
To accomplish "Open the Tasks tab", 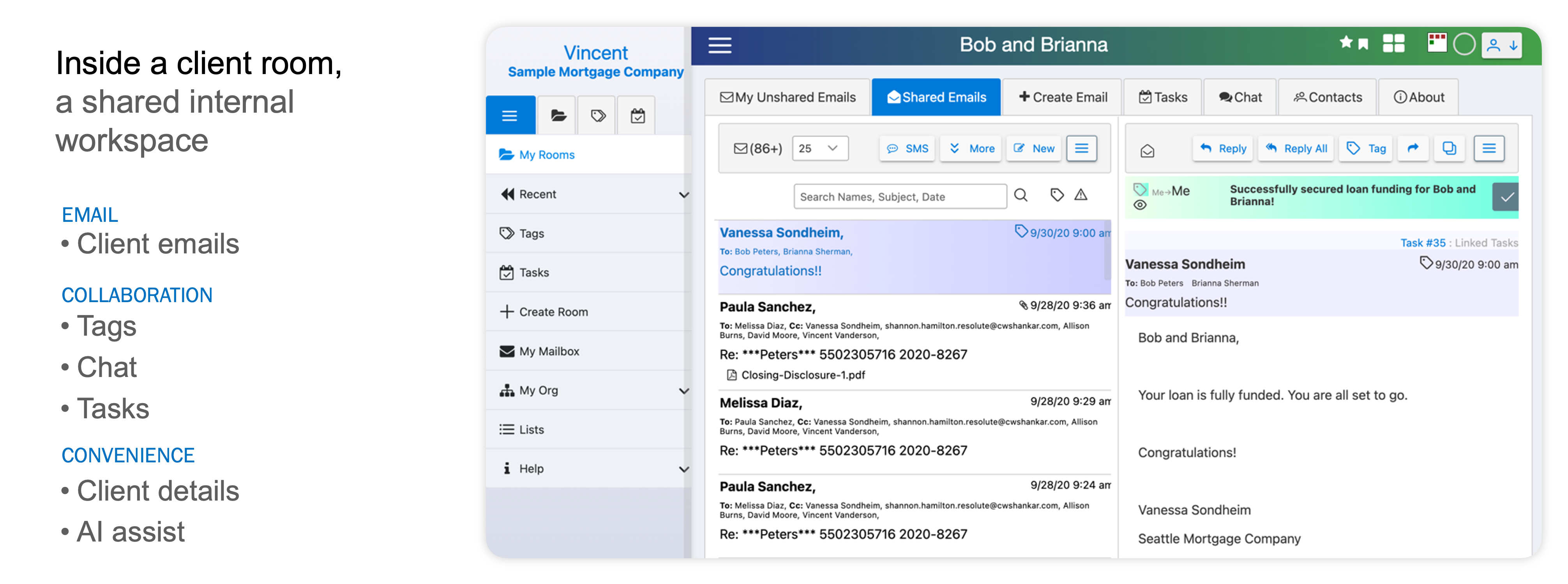I will click(x=1163, y=97).
